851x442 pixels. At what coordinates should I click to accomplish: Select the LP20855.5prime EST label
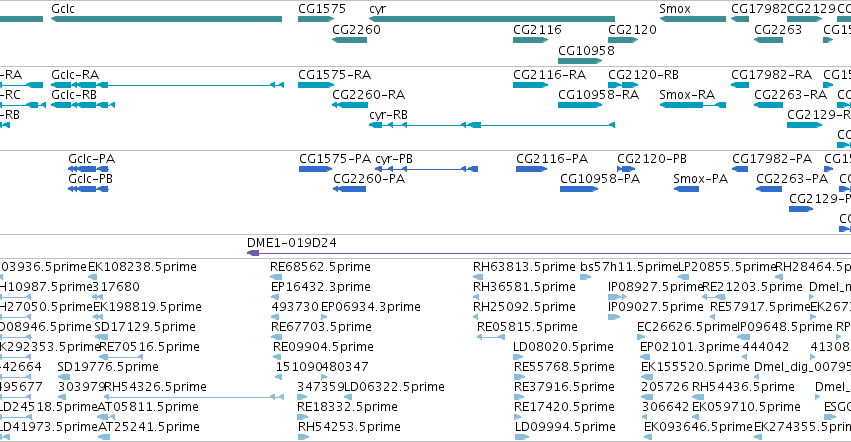point(727,267)
